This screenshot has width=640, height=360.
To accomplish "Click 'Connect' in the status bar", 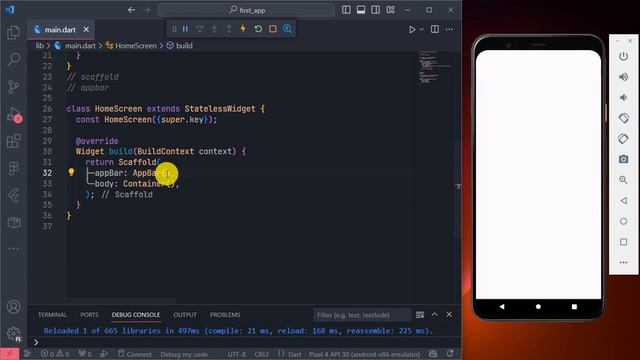I will coord(135,354).
